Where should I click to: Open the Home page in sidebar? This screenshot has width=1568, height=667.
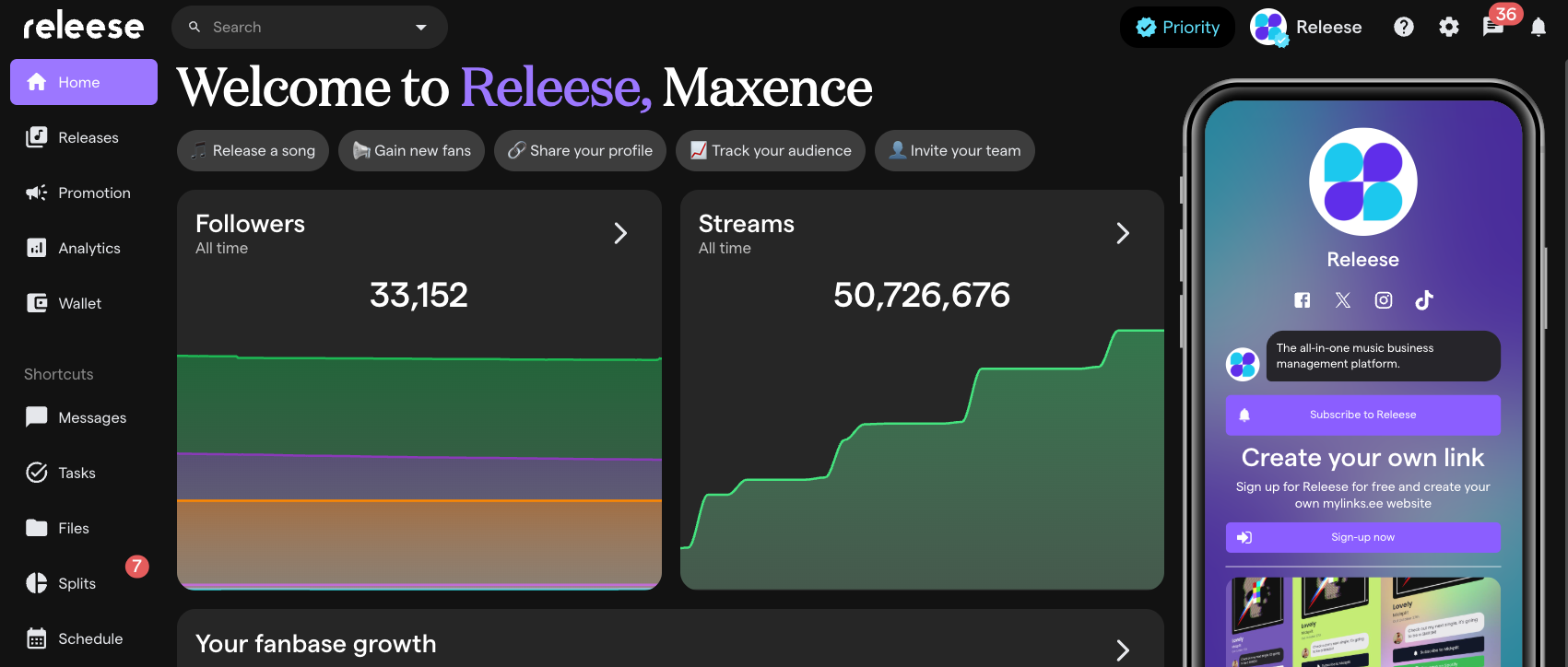pos(84,82)
